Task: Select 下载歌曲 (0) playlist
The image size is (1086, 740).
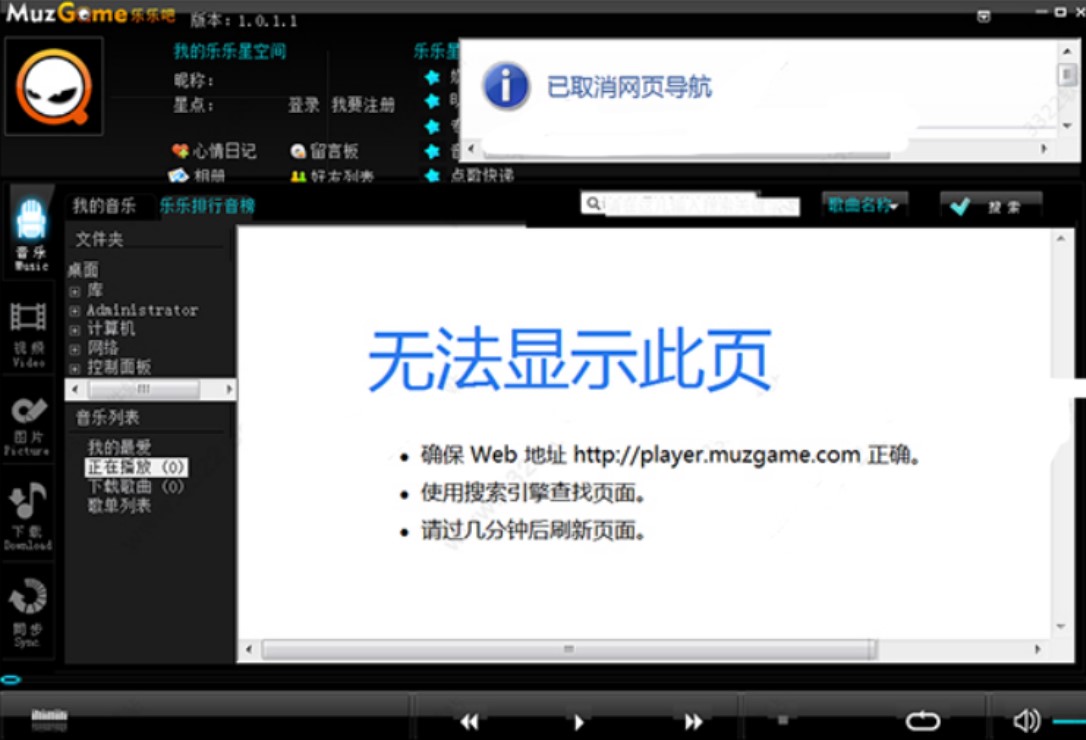Action: click(x=136, y=486)
